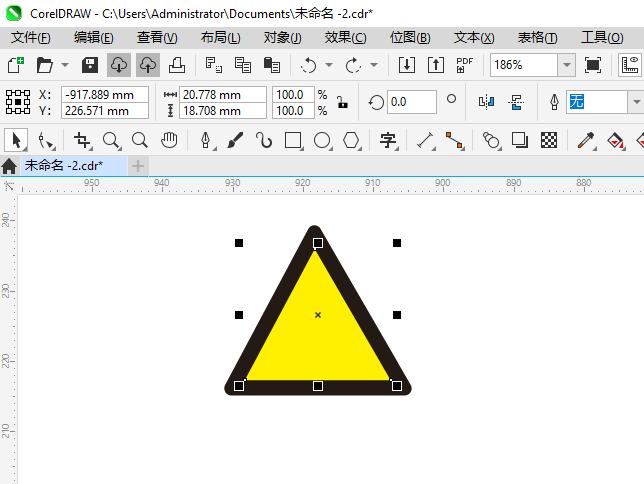
Task: Open the 文件(F) menu
Action: pyautogui.click(x=31, y=38)
